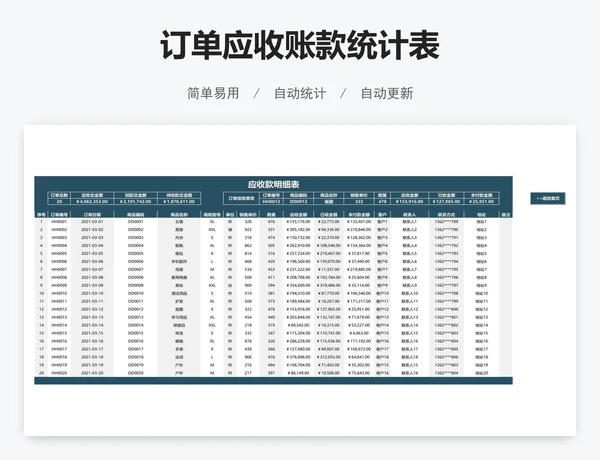Screen dimensions: 600x460
Task: Click the order count value 20
Action: click(x=59, y=201)
